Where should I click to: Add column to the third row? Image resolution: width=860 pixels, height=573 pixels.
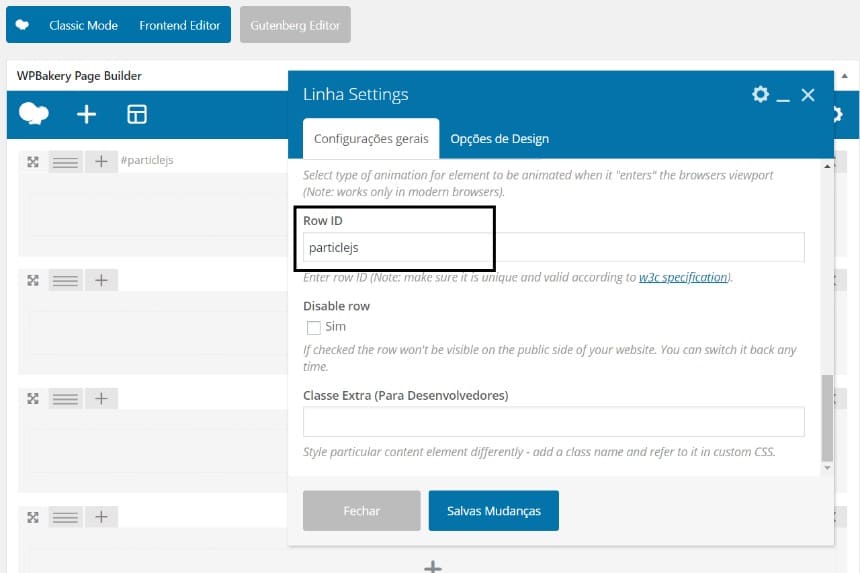click(x=101, y=398)
